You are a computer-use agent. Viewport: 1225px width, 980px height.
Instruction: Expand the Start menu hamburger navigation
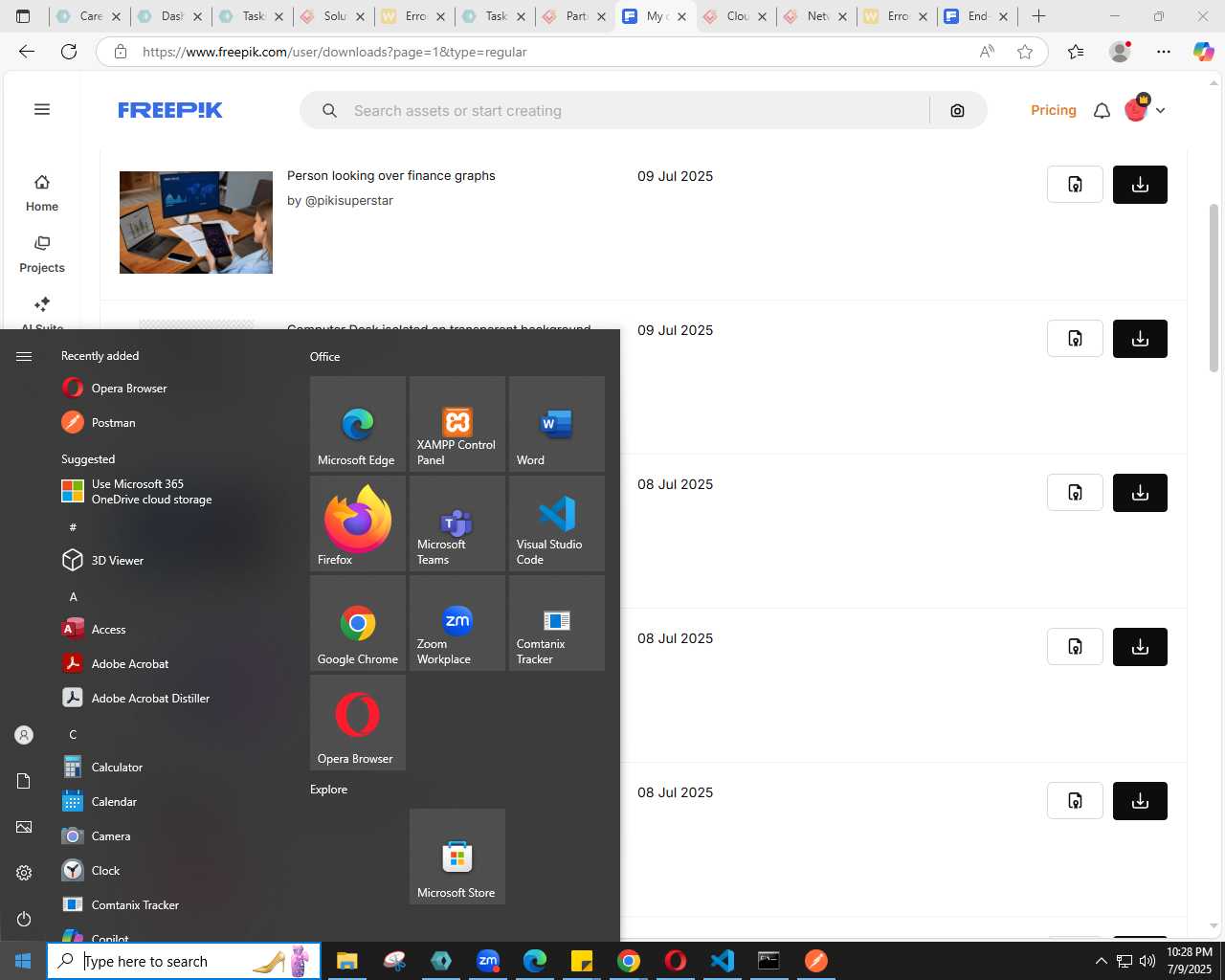24,356
